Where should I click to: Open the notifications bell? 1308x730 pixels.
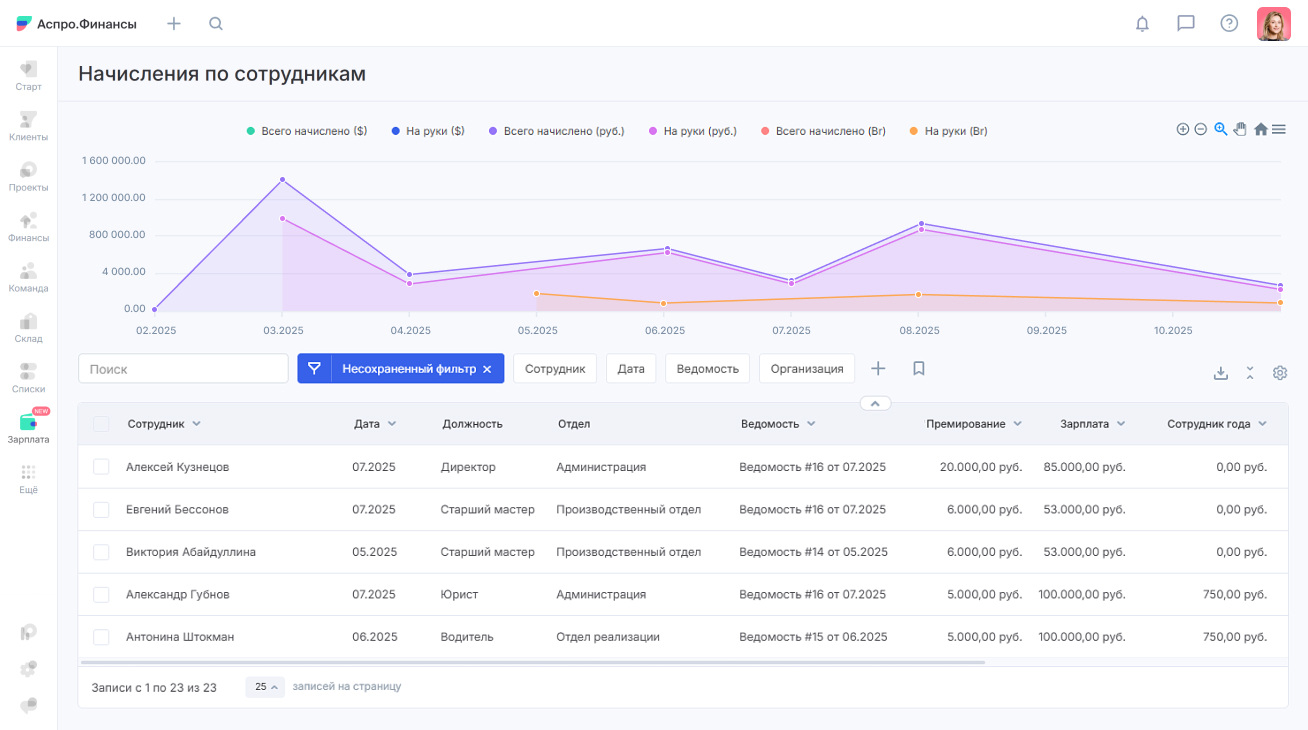tap(1142, 24)
